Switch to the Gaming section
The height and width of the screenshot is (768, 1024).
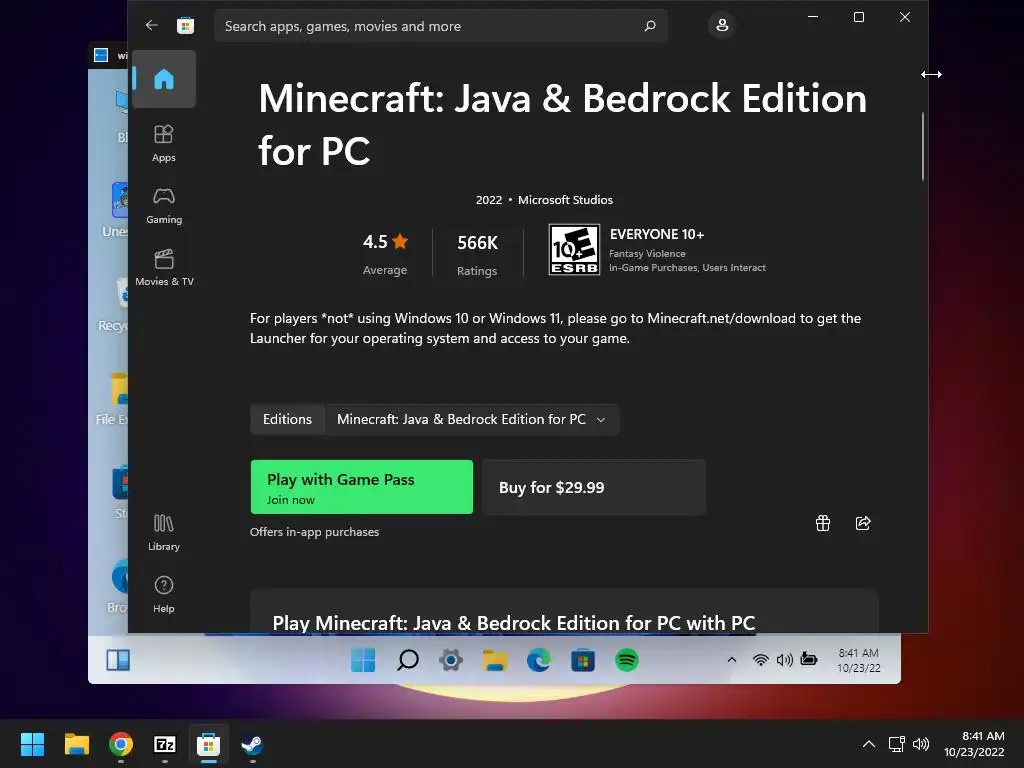(164, 206)
